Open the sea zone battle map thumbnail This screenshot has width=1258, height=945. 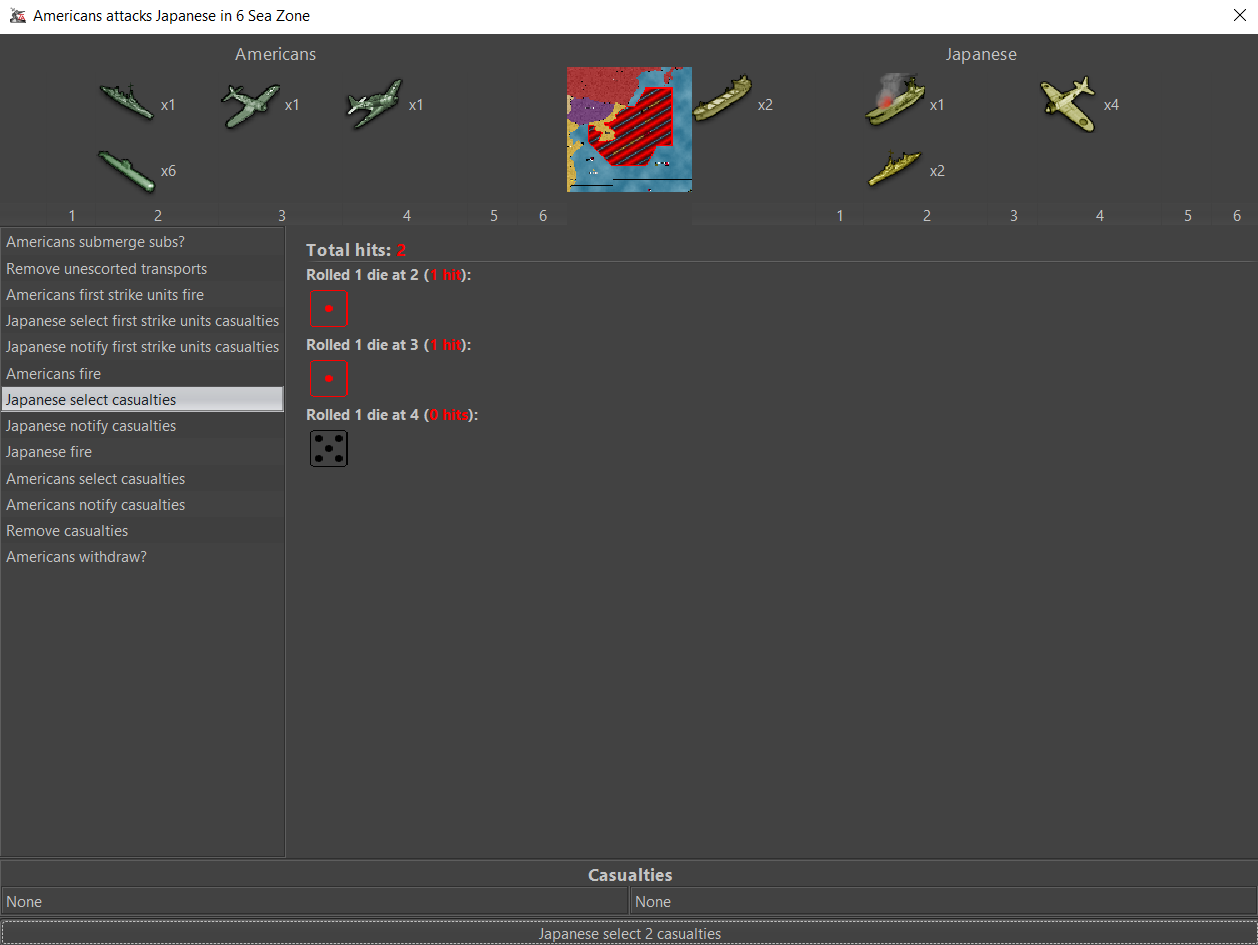tap(629, 129)
